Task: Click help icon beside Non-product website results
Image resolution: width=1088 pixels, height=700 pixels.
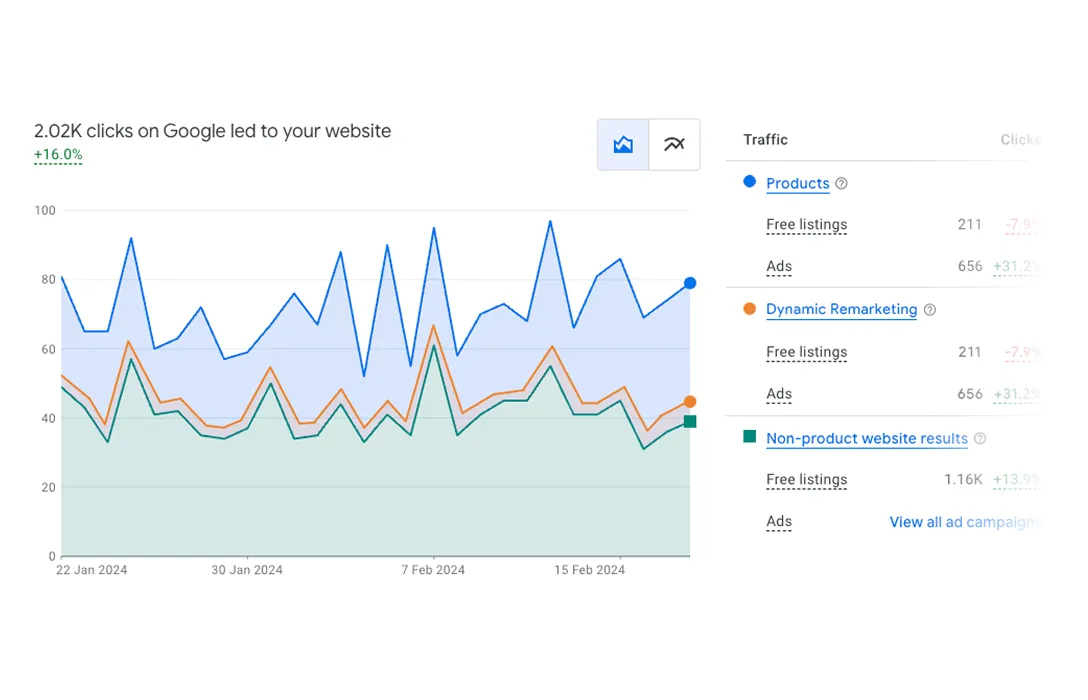Action: 980,438
